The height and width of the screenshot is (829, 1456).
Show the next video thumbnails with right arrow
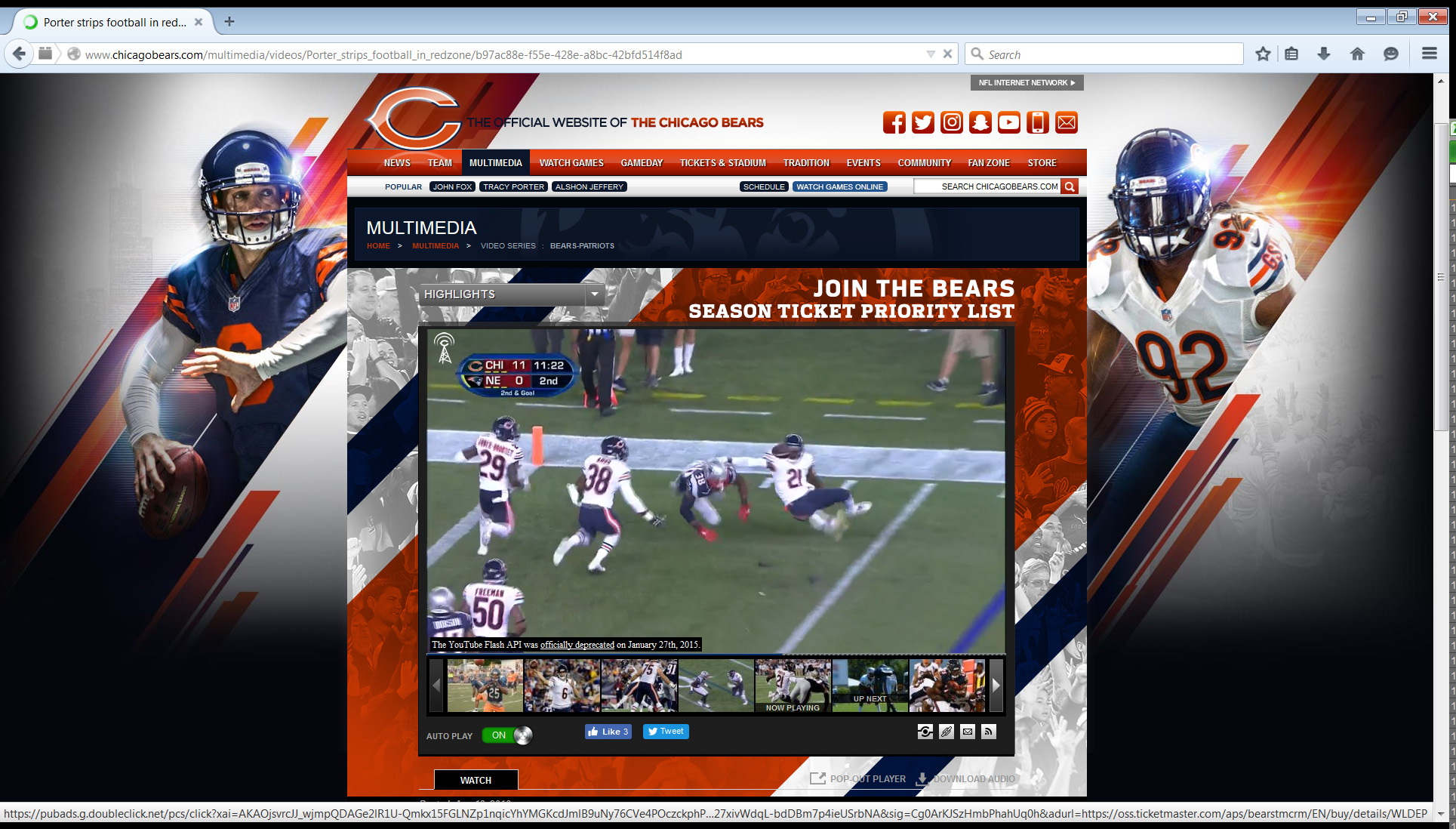click(x=996, y=686)
